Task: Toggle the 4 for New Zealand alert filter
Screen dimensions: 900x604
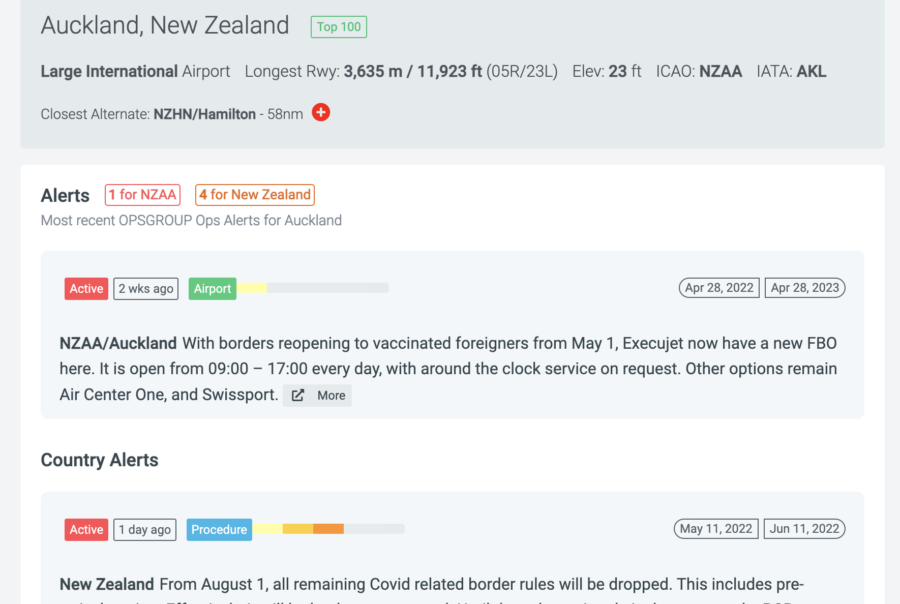Action: [x=254, y=195]
